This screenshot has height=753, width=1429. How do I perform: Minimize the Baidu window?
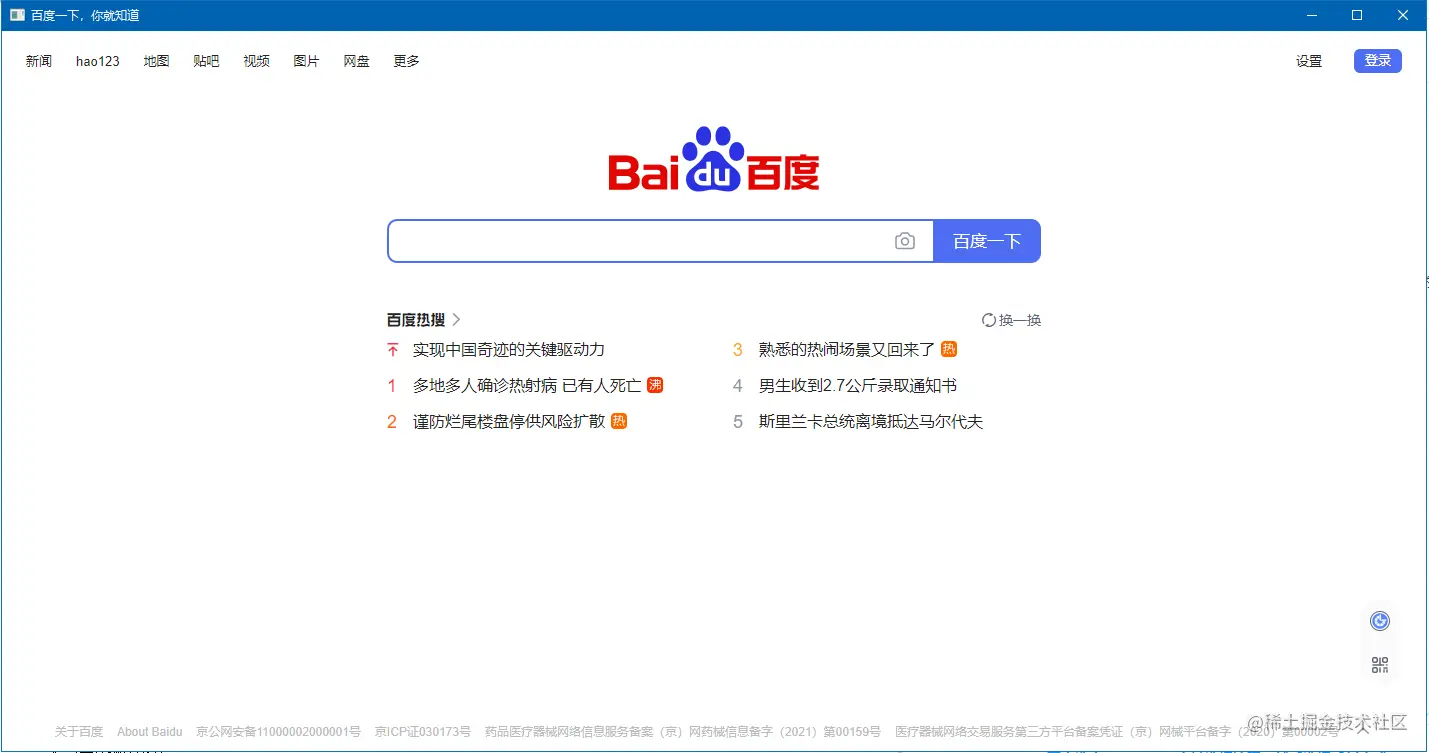(1312, 15)
